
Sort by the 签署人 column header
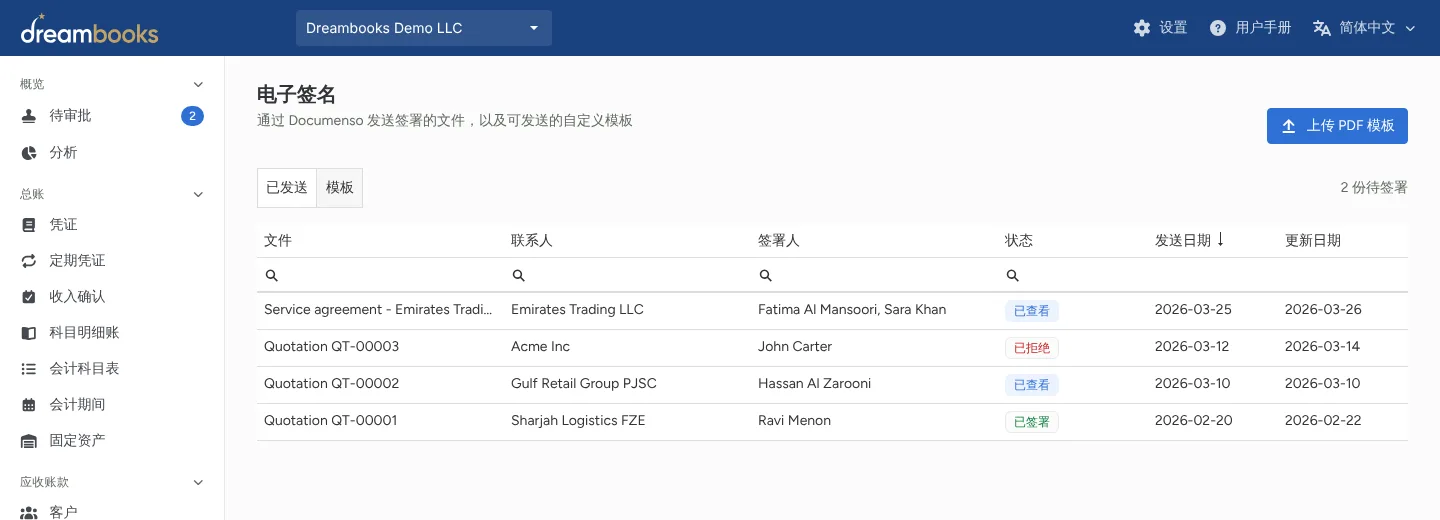tap(779, 241)
